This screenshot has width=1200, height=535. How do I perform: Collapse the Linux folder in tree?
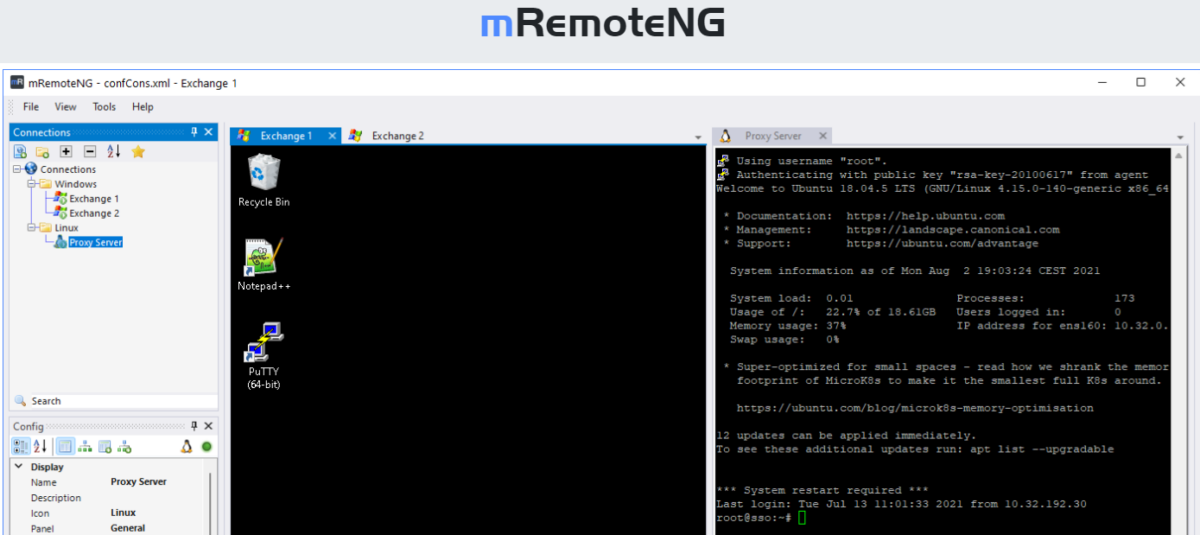point(31,228)
